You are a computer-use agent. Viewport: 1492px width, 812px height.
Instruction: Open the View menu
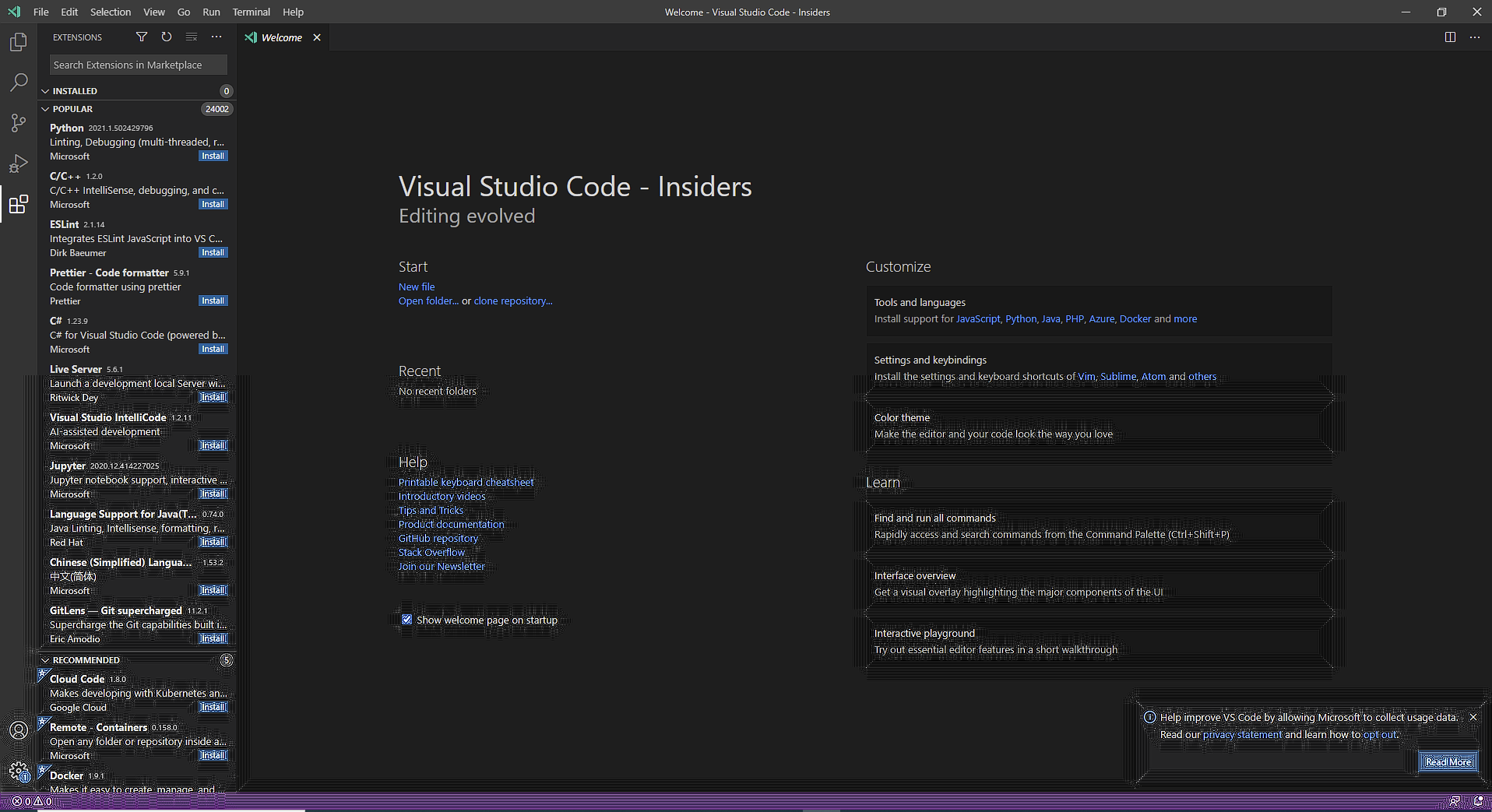click(154, 12)
